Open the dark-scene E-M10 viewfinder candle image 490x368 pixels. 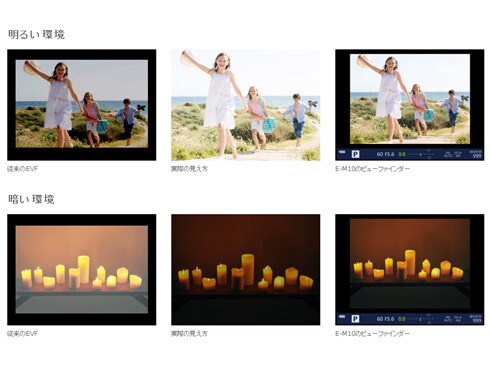[x=410, y=270]
